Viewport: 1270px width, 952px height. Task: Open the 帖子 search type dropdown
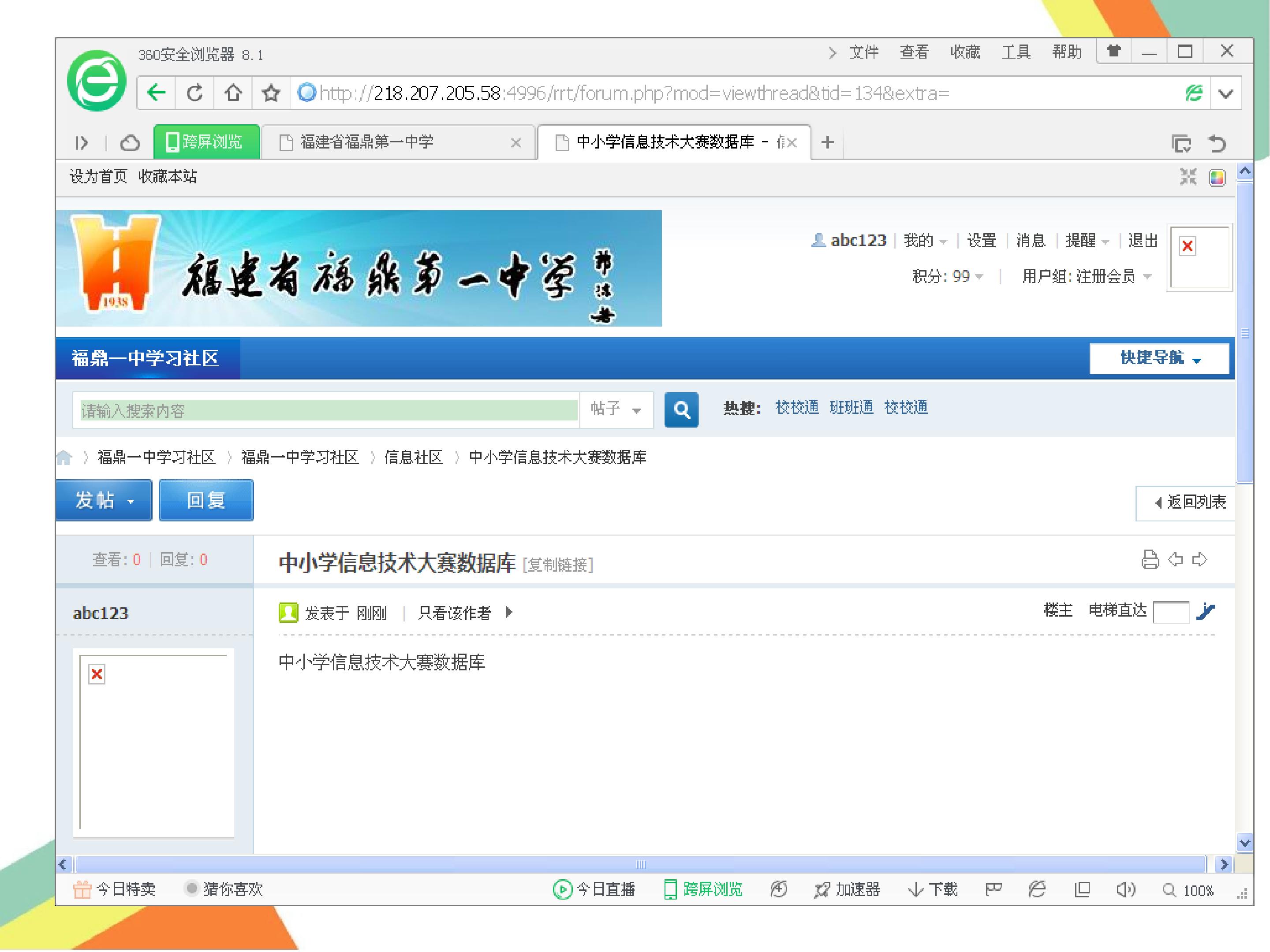click(616, 410)
